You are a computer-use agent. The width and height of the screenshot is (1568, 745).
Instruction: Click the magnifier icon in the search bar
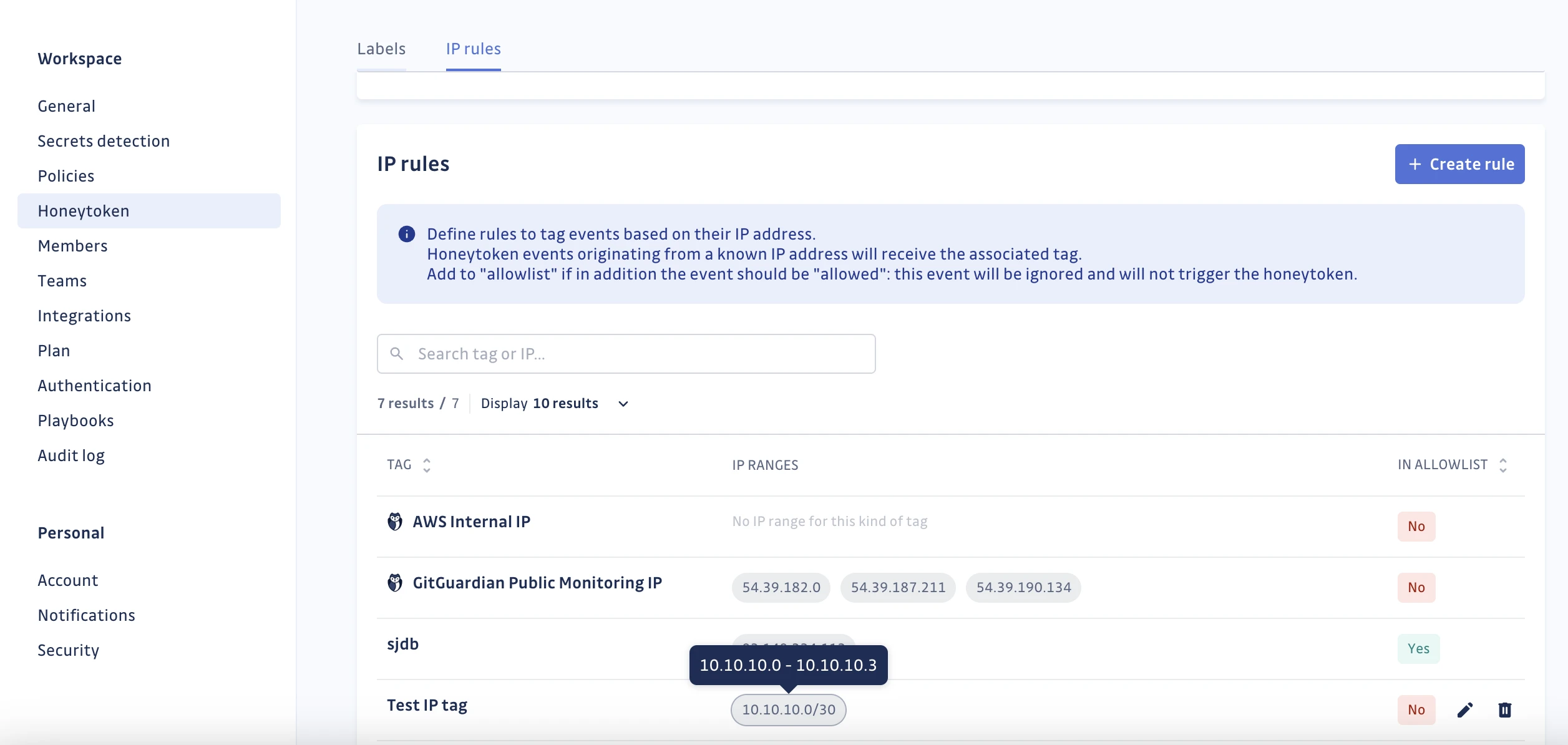point(397,353)
